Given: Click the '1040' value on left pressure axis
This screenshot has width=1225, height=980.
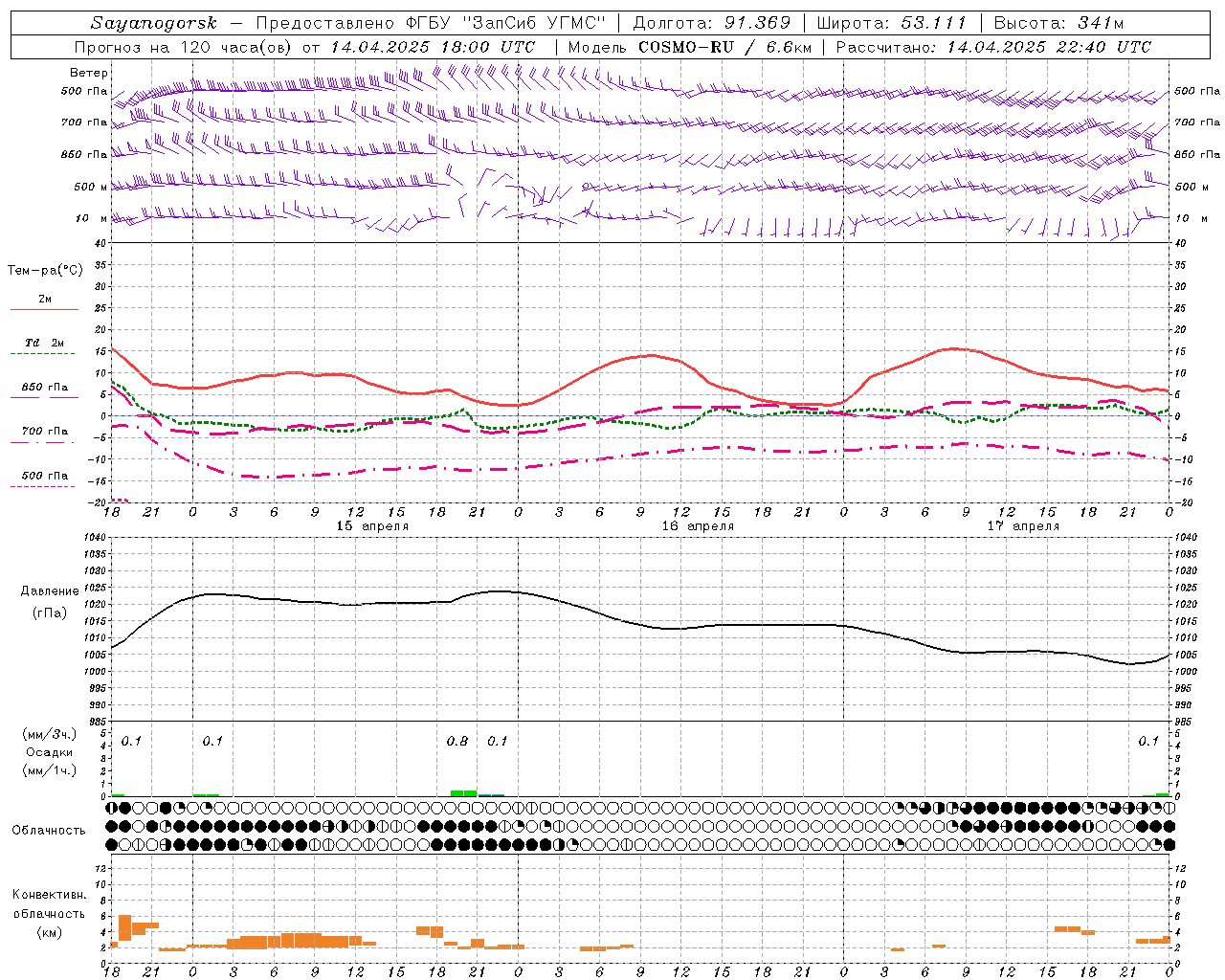Looking at the screenshot, I should point(95,538).
